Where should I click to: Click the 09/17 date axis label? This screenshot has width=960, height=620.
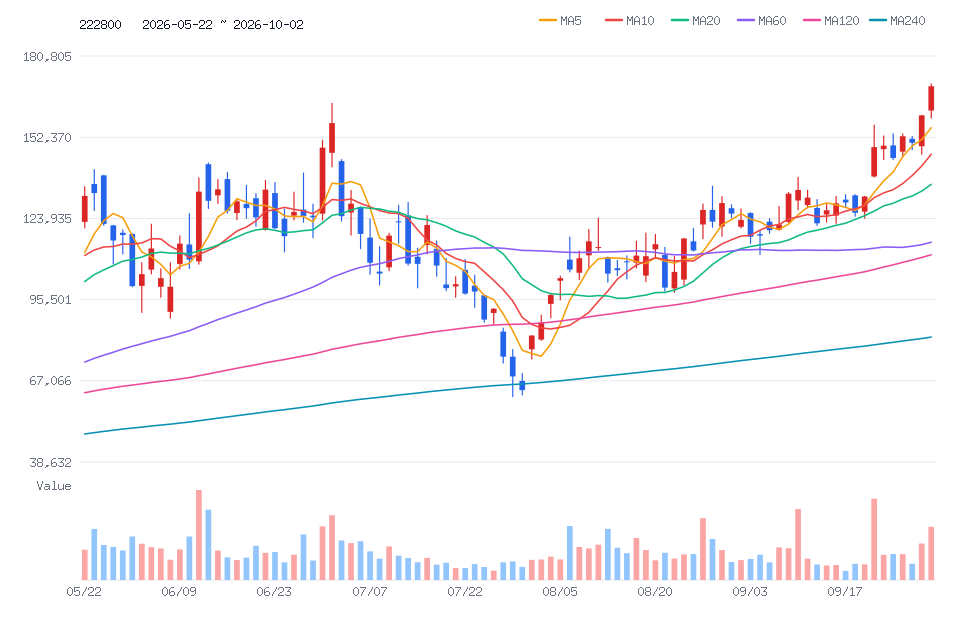tap(845, 592)
